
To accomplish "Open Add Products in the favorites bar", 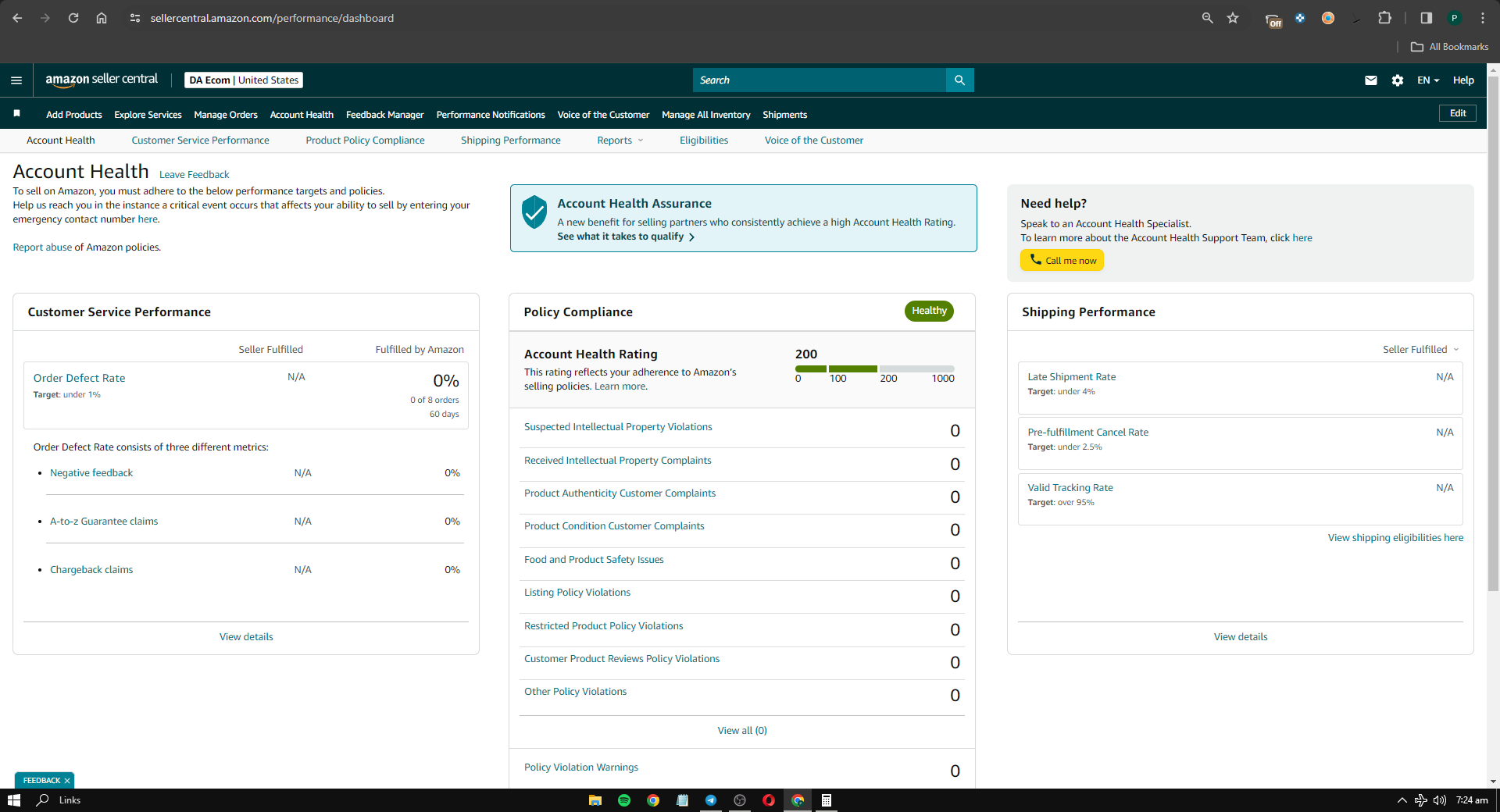I will coord(74,115).
